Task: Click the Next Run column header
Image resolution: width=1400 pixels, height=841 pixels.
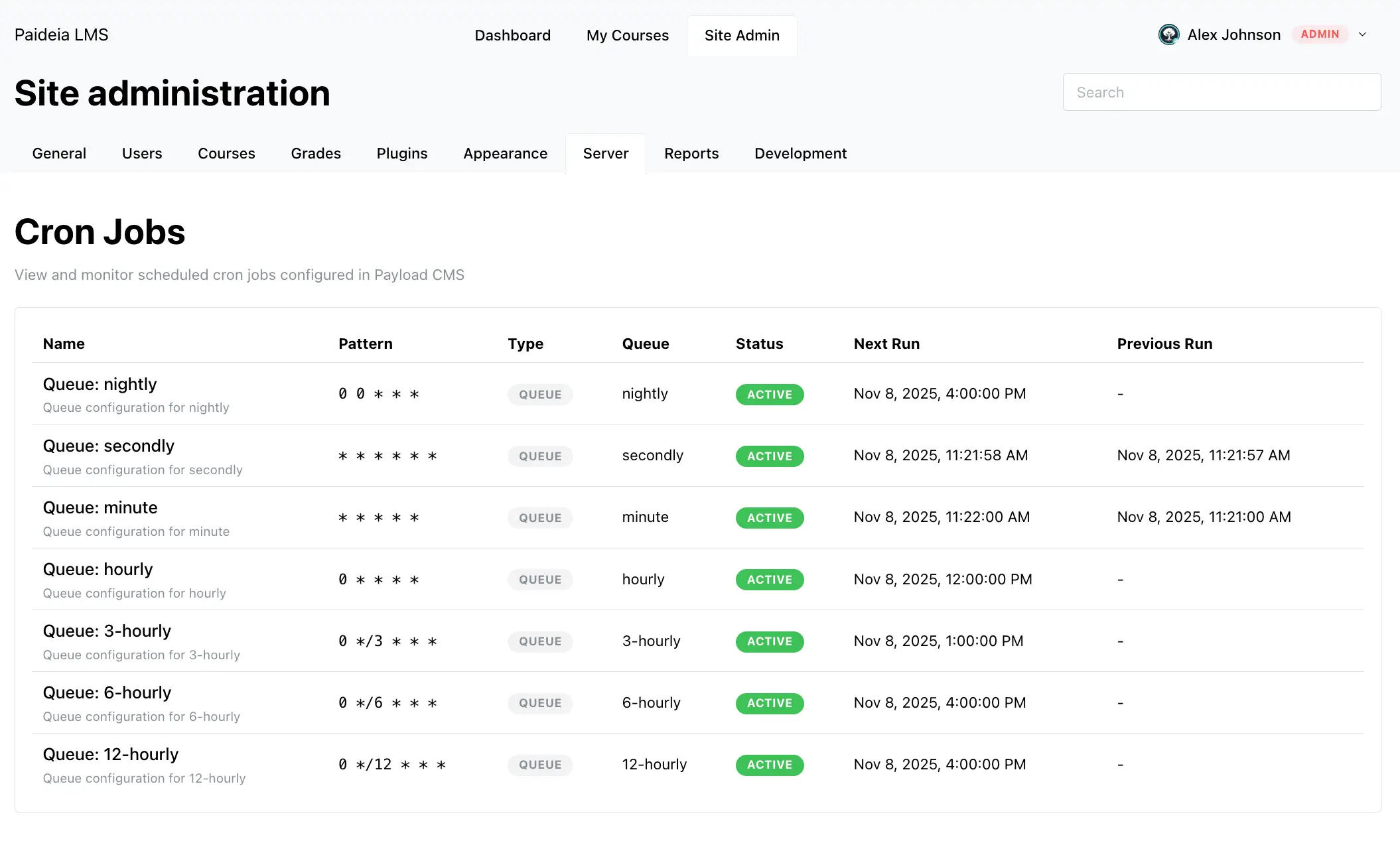Action: coord(886,344)
